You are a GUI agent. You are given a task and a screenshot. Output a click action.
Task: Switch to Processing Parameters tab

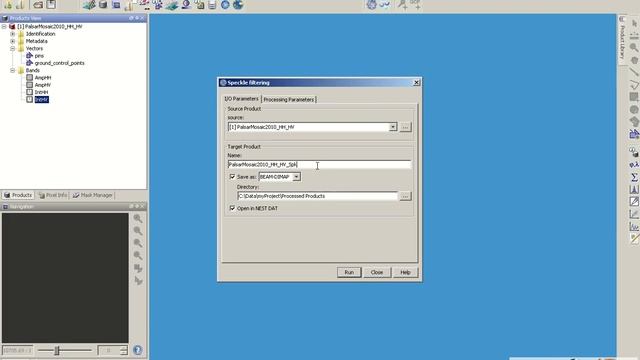[289, 100]
